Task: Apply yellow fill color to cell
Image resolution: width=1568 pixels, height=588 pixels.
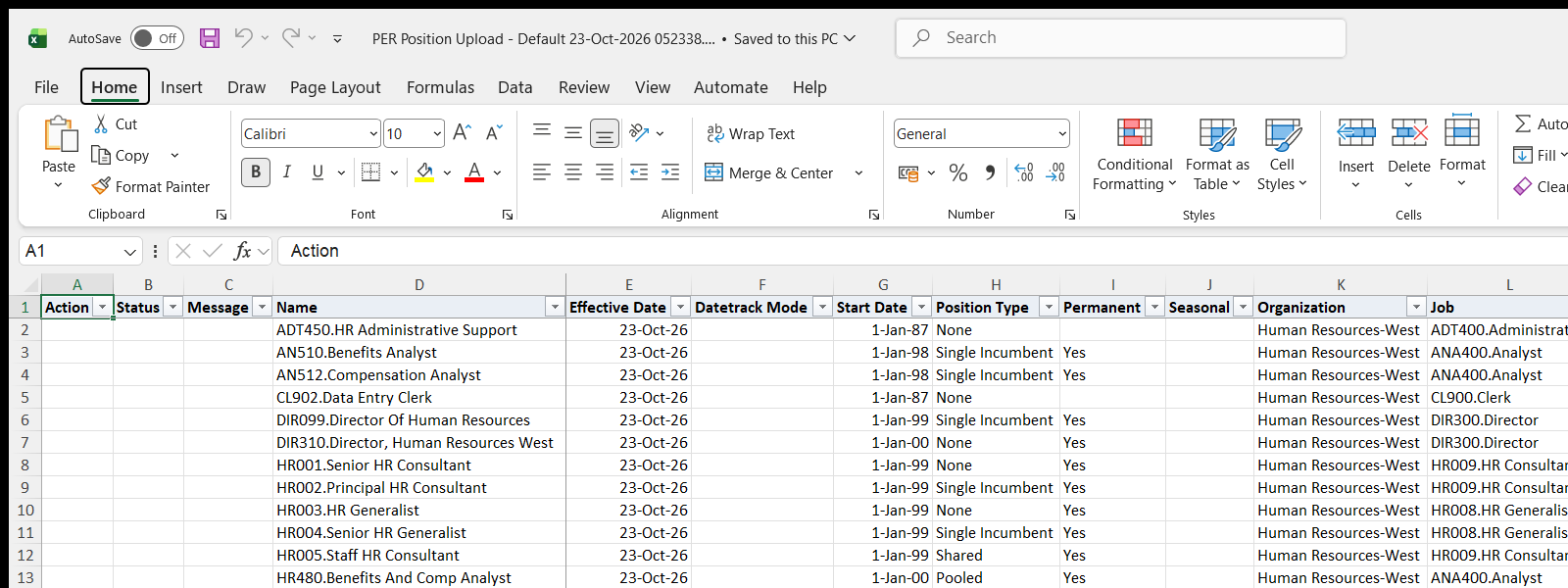Action: (x=424, y=172)
